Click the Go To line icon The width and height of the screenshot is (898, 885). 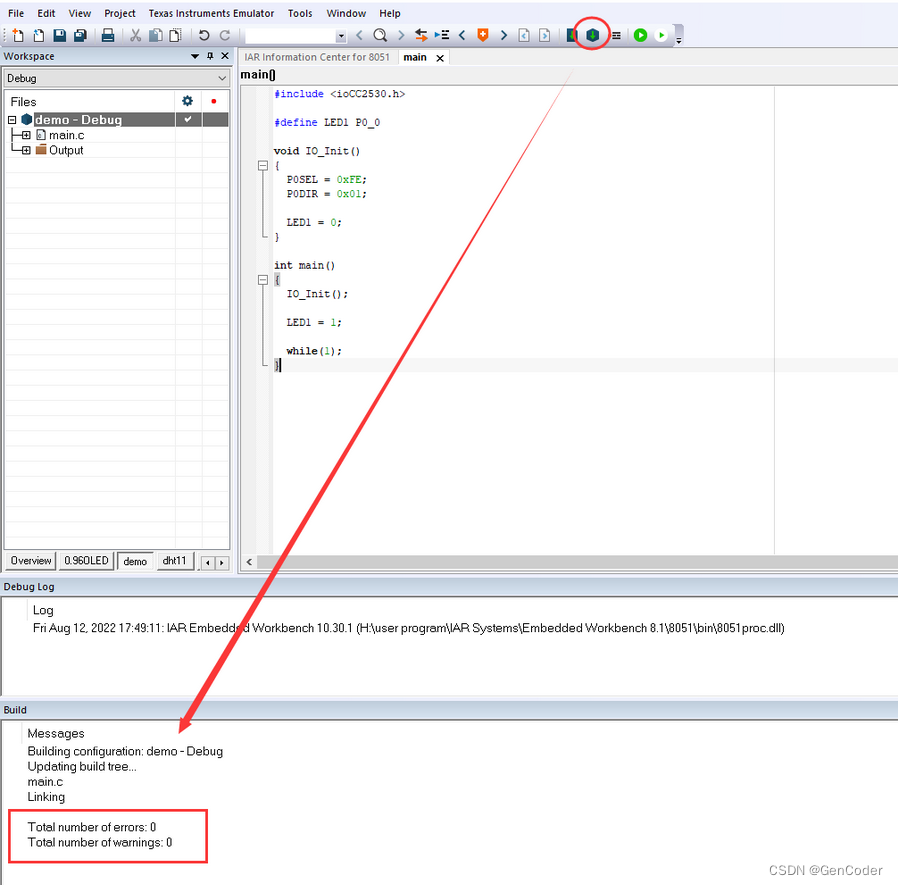[x=442, y=36]
